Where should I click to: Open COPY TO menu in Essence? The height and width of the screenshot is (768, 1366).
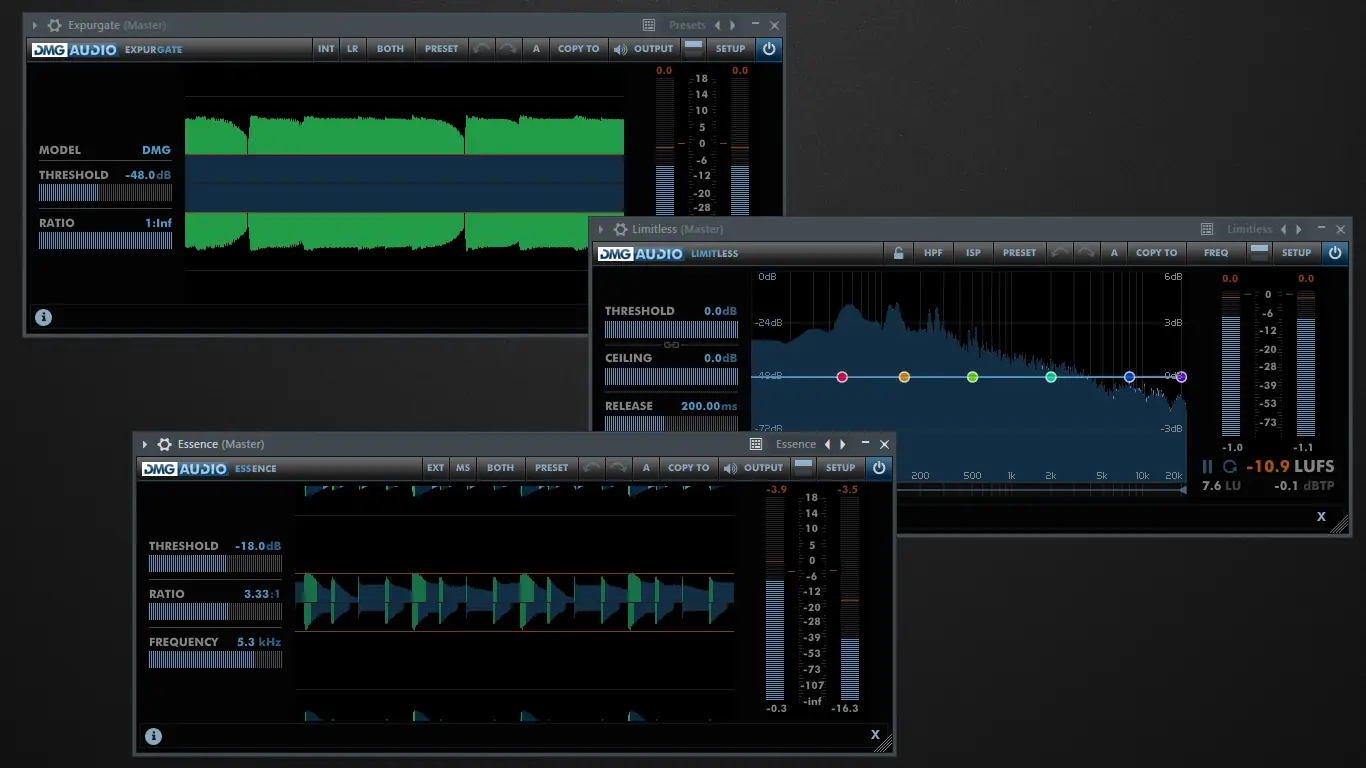point(688,467)
